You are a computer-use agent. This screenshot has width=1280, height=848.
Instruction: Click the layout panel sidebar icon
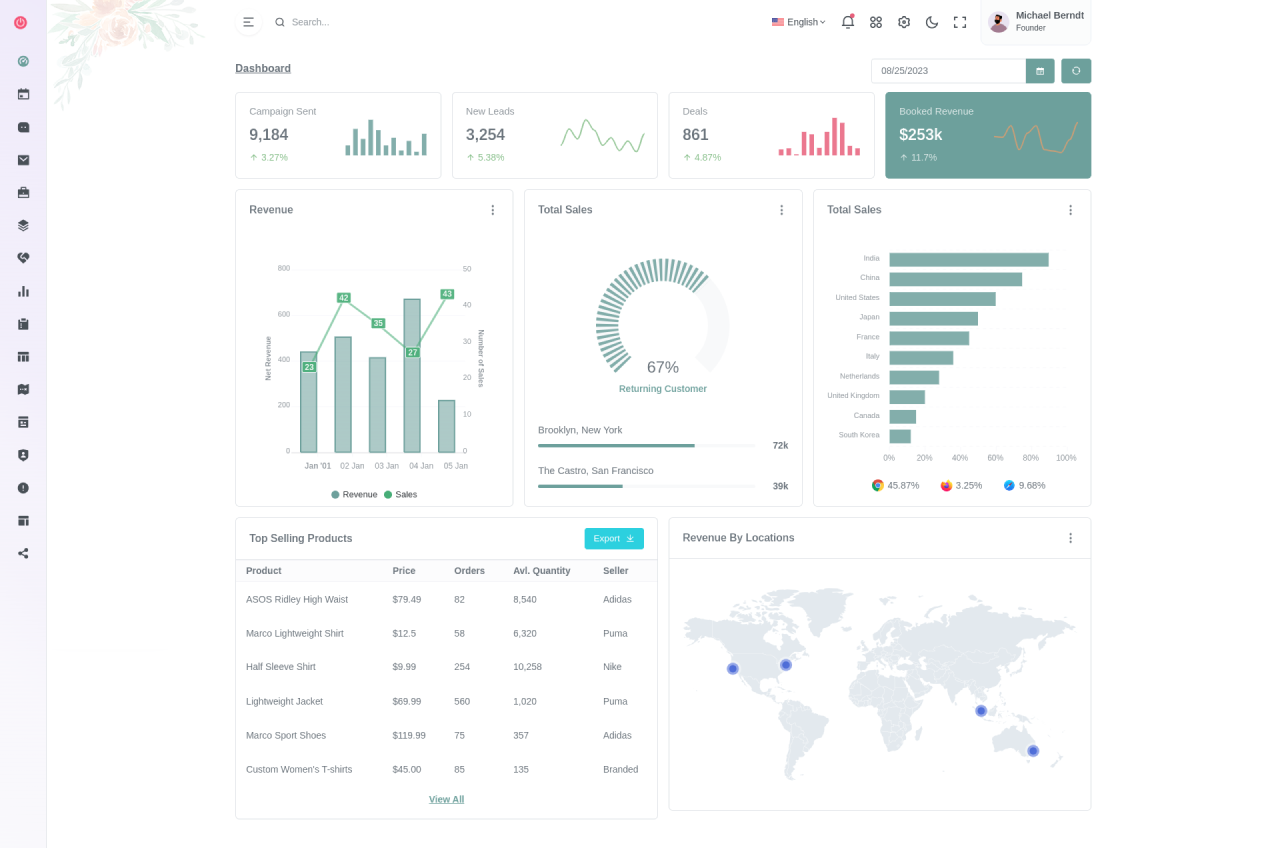[23, 520]
